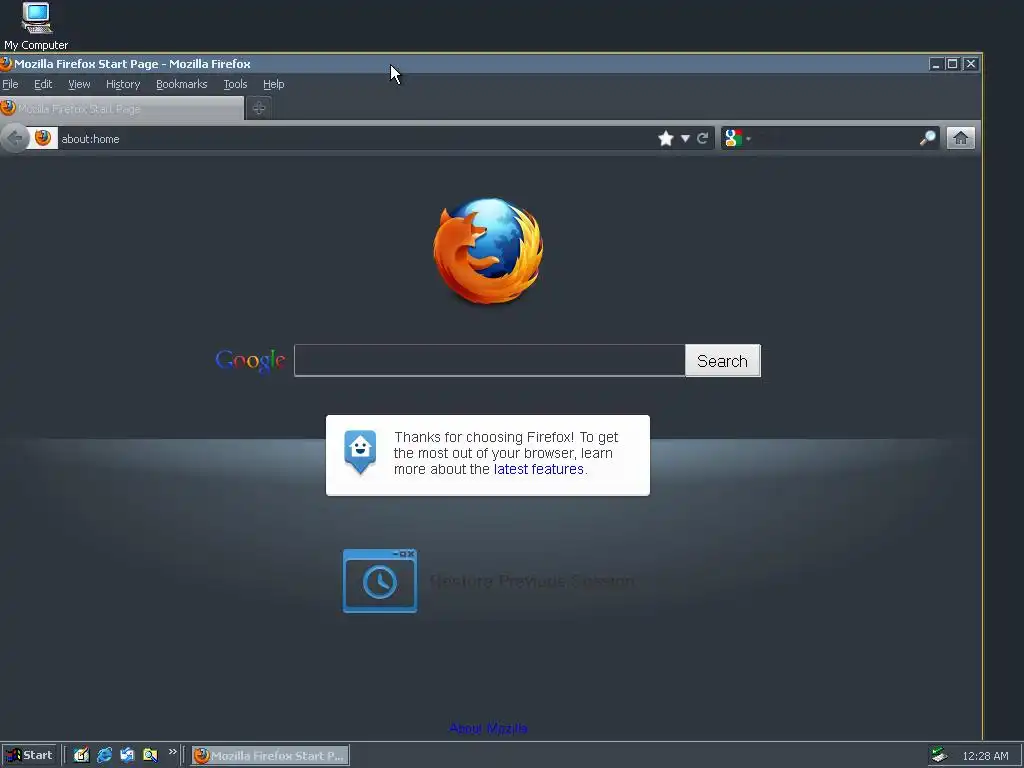Click the back navigation arrow
1024x768 pixels.
14,138
